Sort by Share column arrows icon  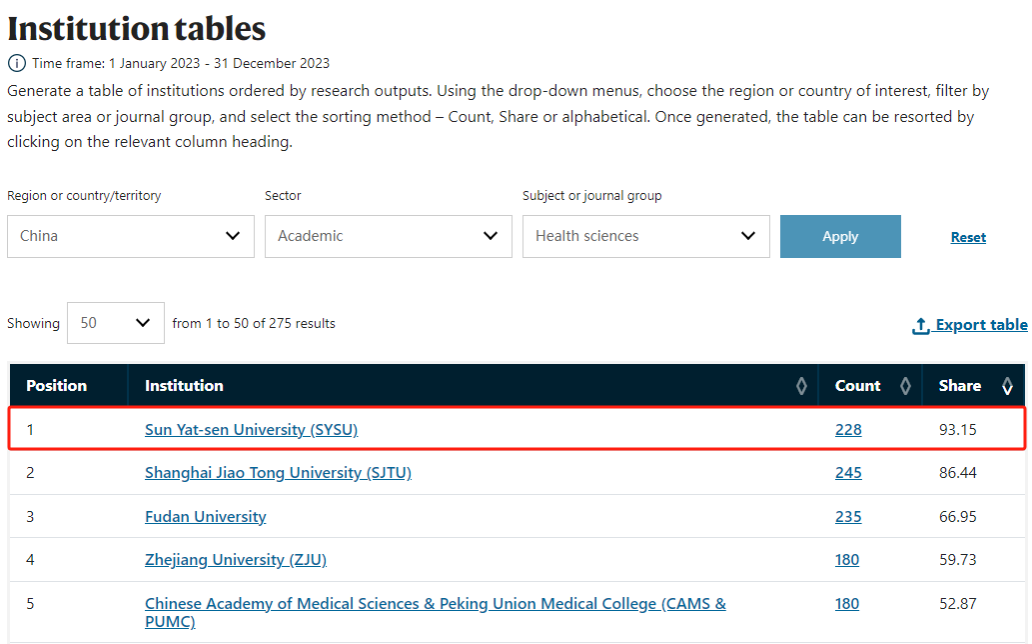point(1007,386)
